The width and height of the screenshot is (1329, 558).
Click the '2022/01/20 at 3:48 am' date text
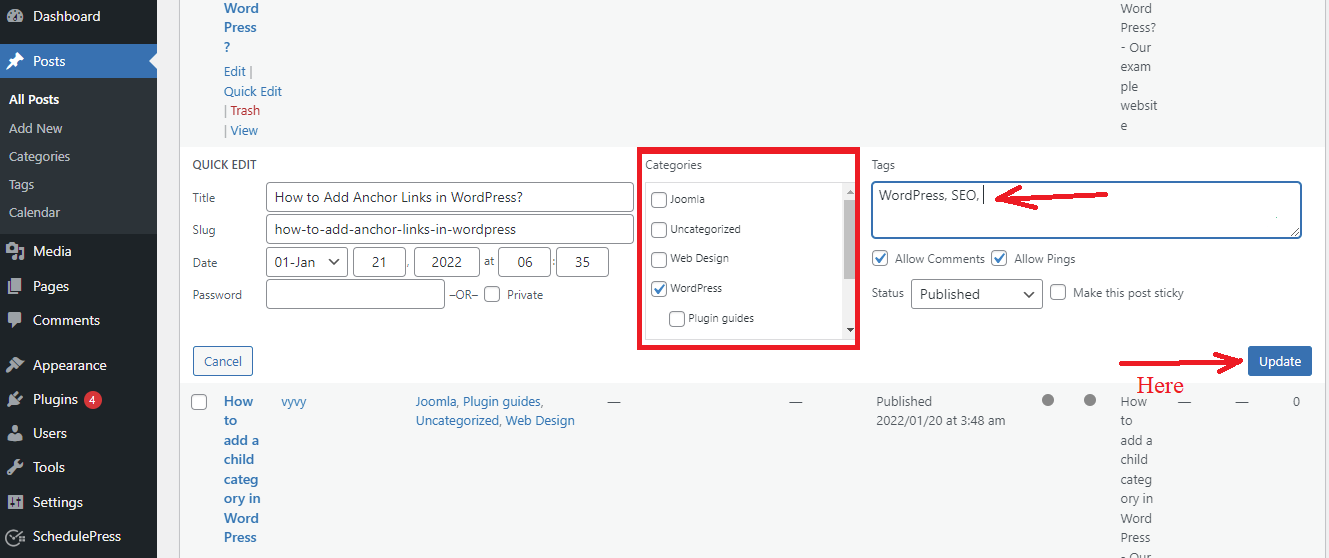click(x=941, y=421)
